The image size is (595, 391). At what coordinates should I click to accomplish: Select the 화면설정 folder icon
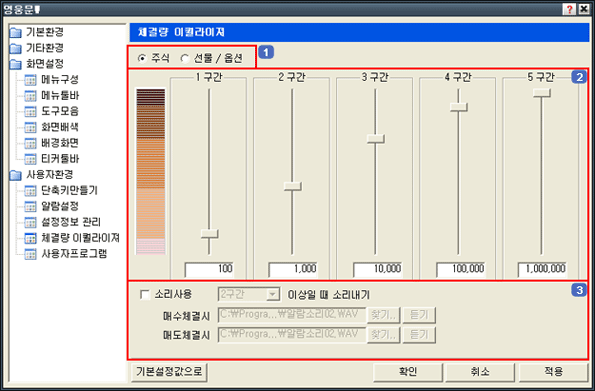[x=16, y=64]
